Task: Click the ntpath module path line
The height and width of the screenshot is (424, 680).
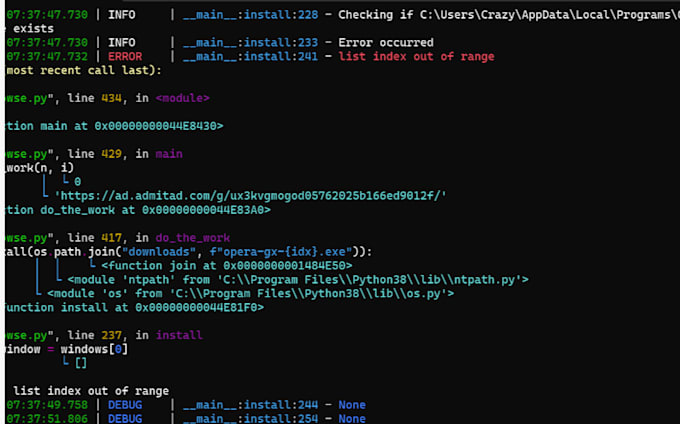Action: tap(298, 280)
